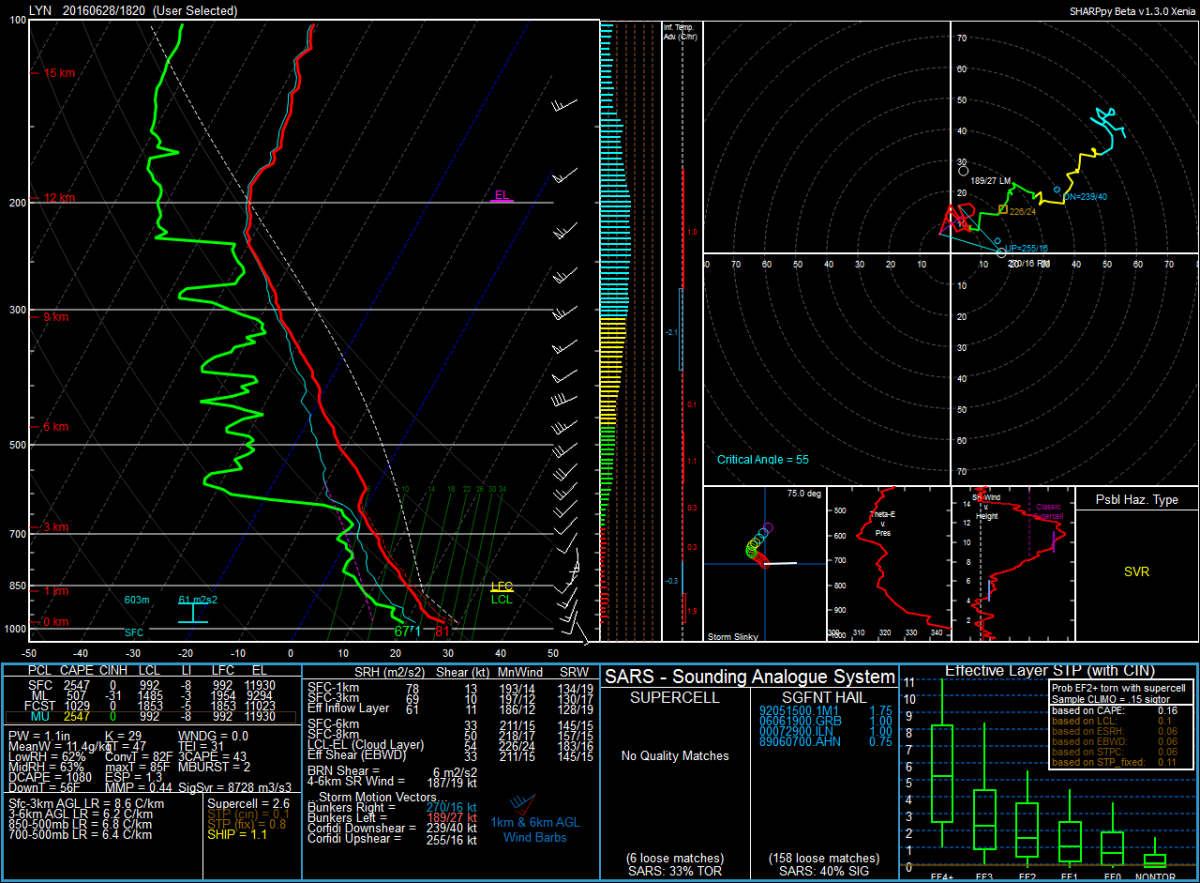Click the SHIP = 1.1 index
The height and width of the screenshot is (883, 1200).
(237, 835)
